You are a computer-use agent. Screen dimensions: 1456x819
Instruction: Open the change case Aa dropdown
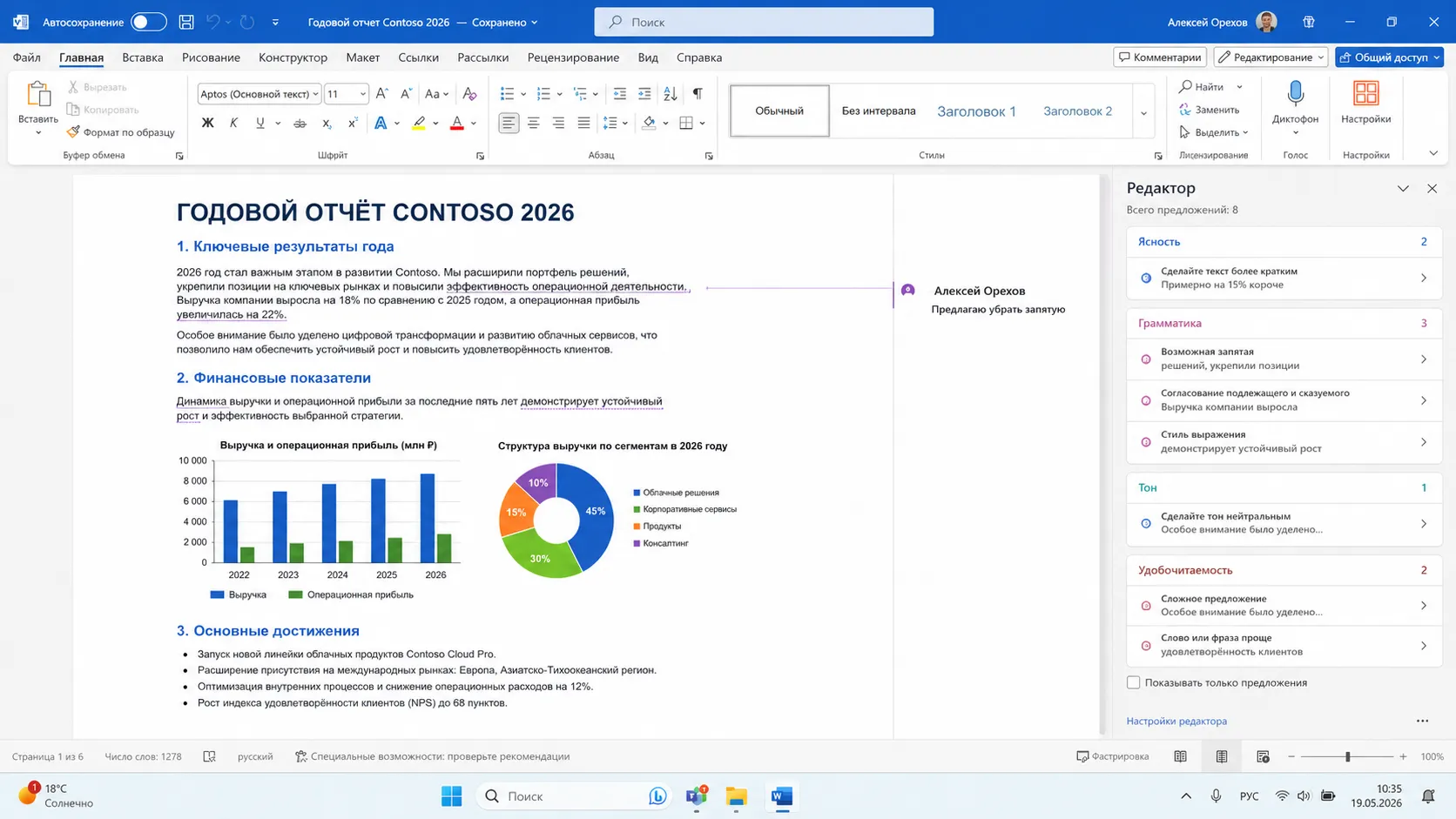point(436,94)
